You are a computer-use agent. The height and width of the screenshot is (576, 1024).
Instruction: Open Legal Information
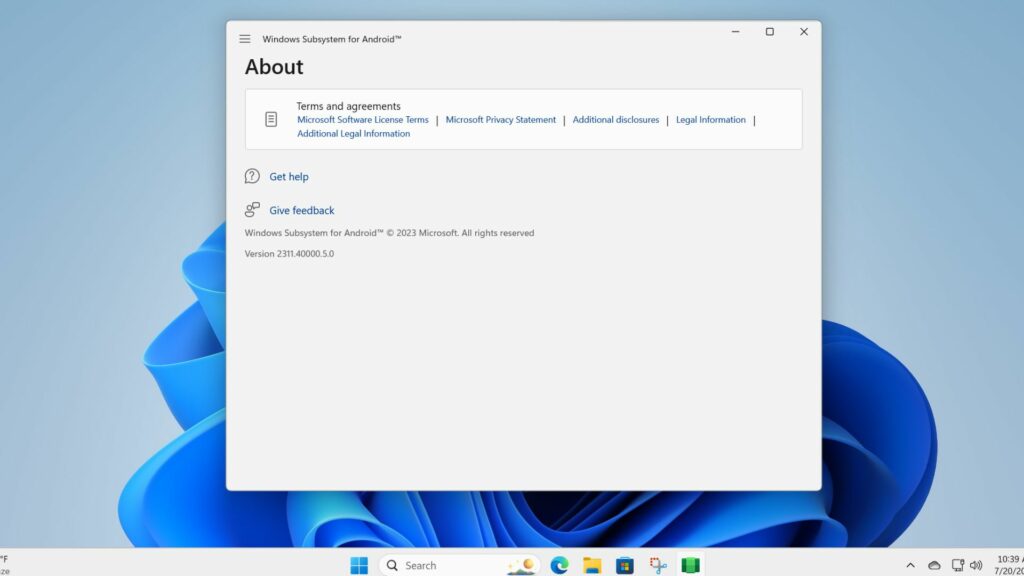(x=710, y=119)
